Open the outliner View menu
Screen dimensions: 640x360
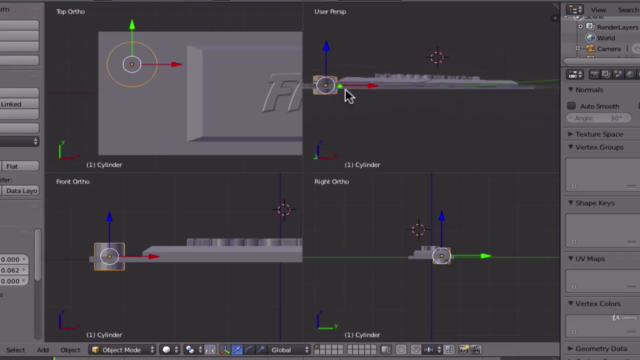click(598, 10)
